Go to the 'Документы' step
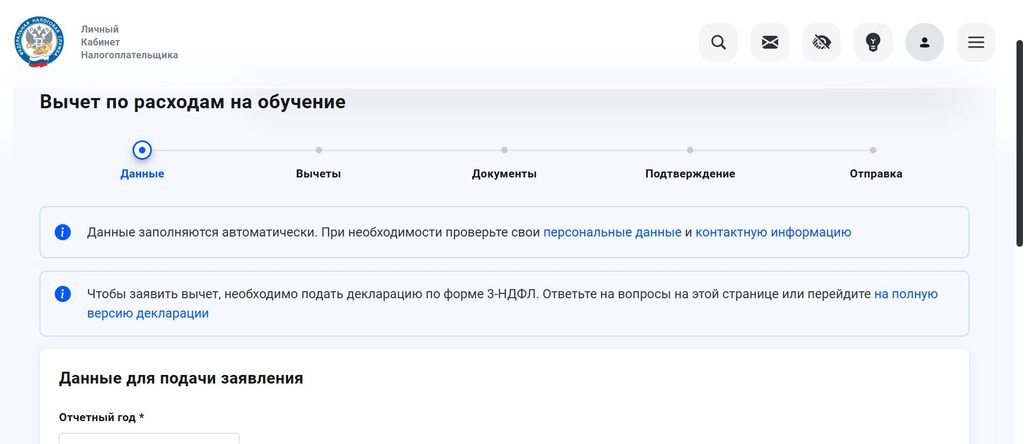 point(504,174)
